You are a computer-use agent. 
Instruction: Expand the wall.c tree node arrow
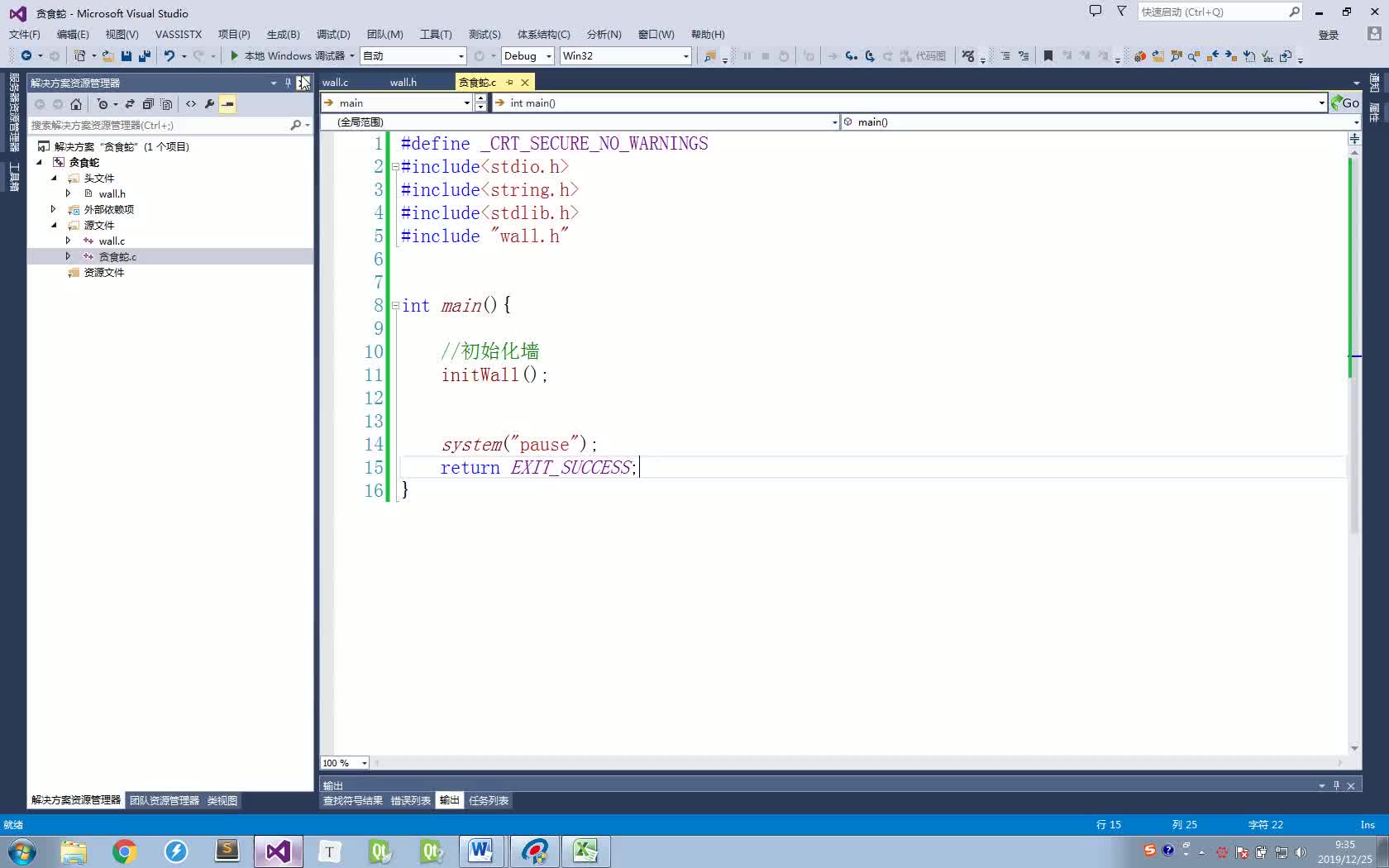pyautogui.click(x=69, y=241)
